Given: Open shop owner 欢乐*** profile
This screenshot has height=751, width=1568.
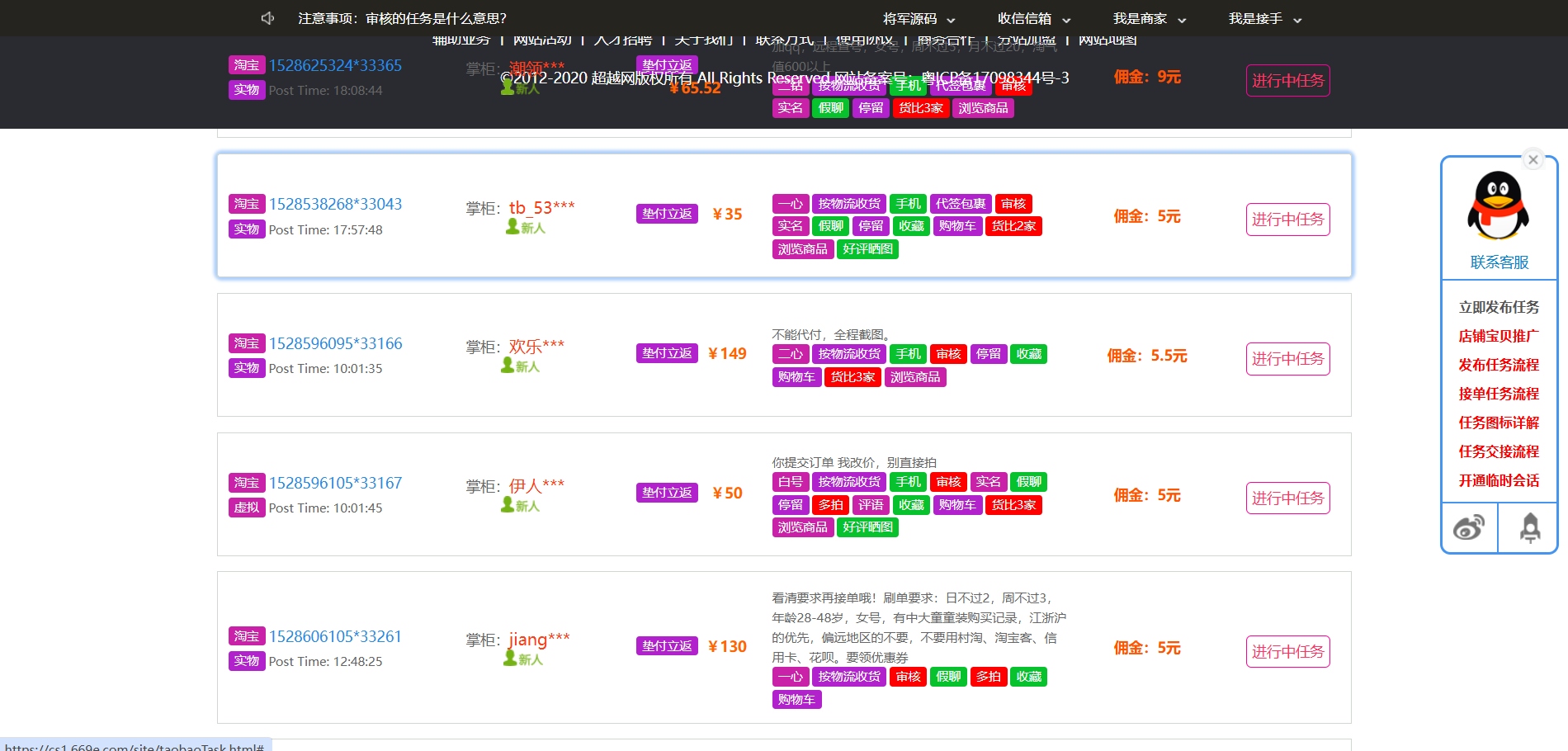Looking at the screenshot, I should tap(536, 346).
